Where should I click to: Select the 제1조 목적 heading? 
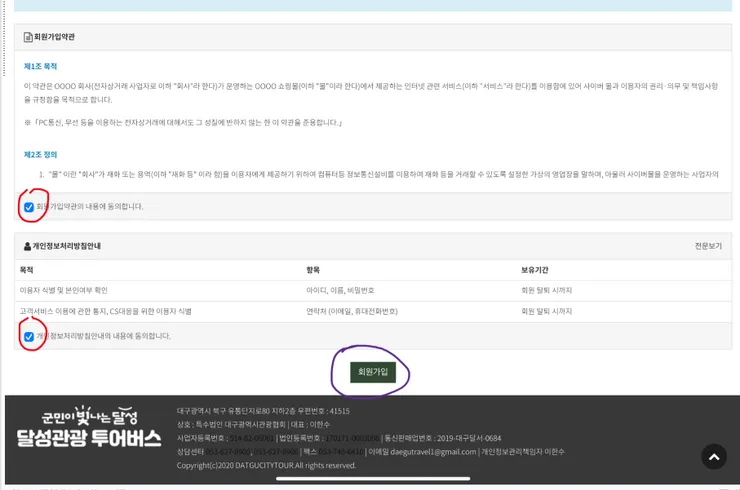pos(40,67)
